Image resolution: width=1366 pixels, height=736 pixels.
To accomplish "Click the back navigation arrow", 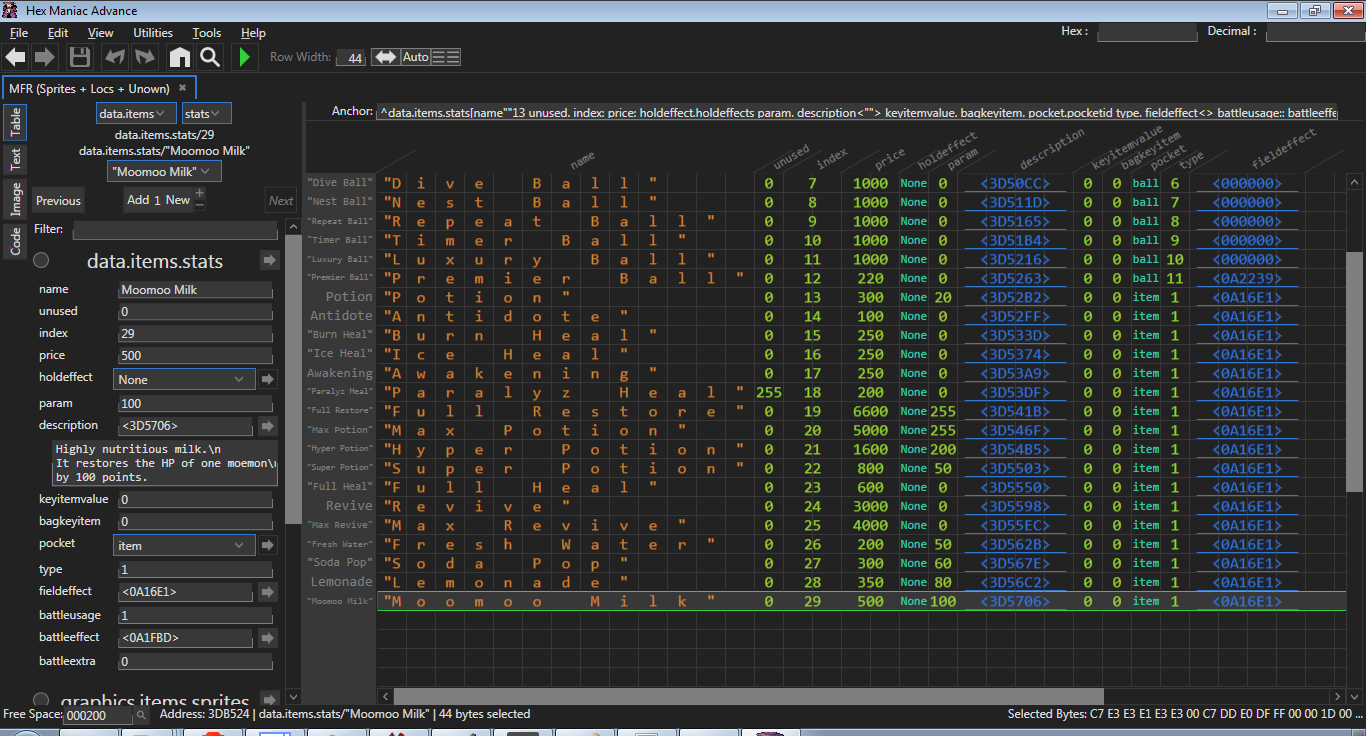I will (16, 57).
